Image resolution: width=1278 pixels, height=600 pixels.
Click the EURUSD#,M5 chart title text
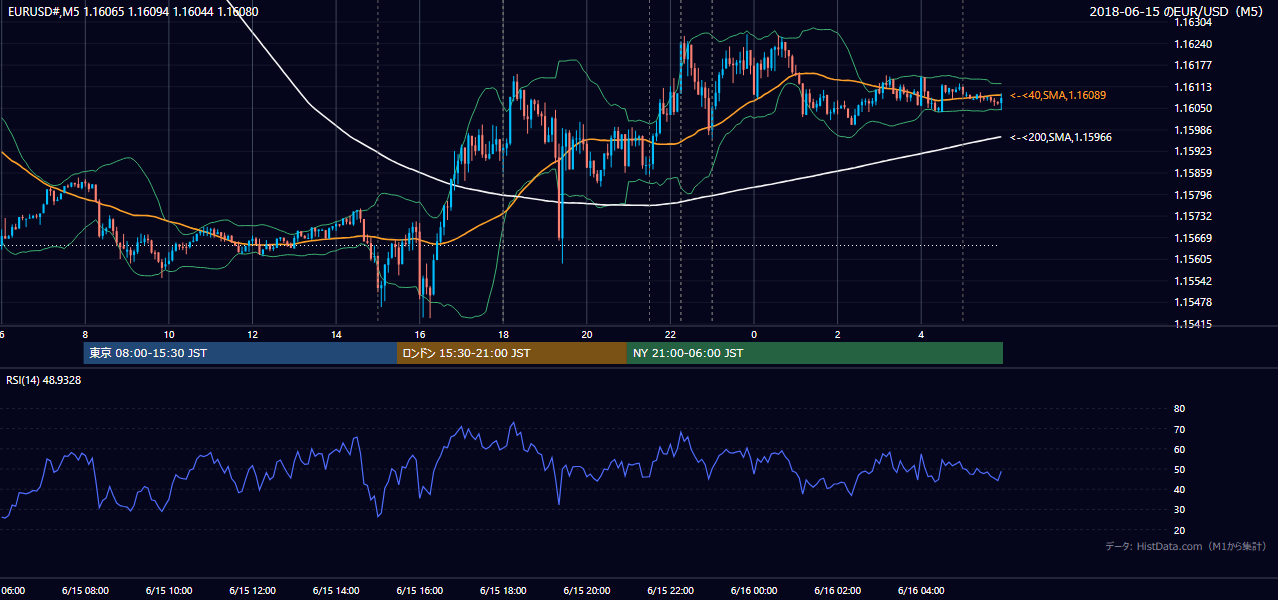(x=132, y=12)
